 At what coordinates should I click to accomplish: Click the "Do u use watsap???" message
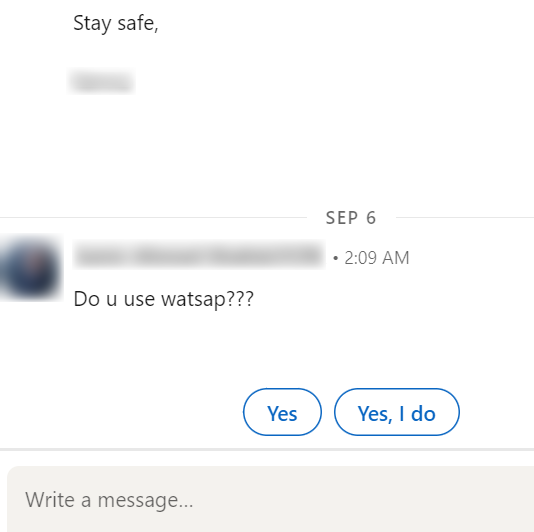point(163,299)
